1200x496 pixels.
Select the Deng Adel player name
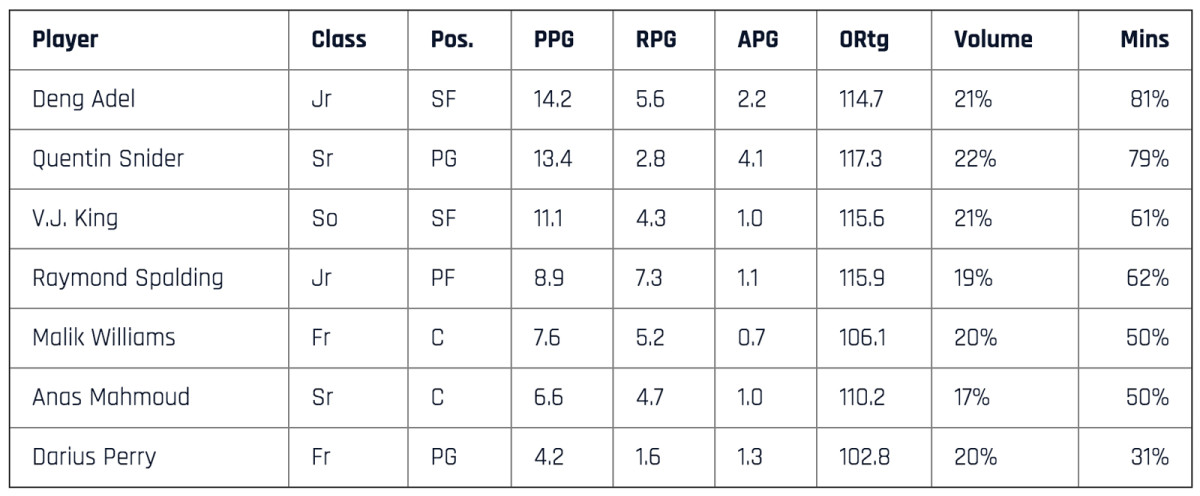(x=83, y=100)
